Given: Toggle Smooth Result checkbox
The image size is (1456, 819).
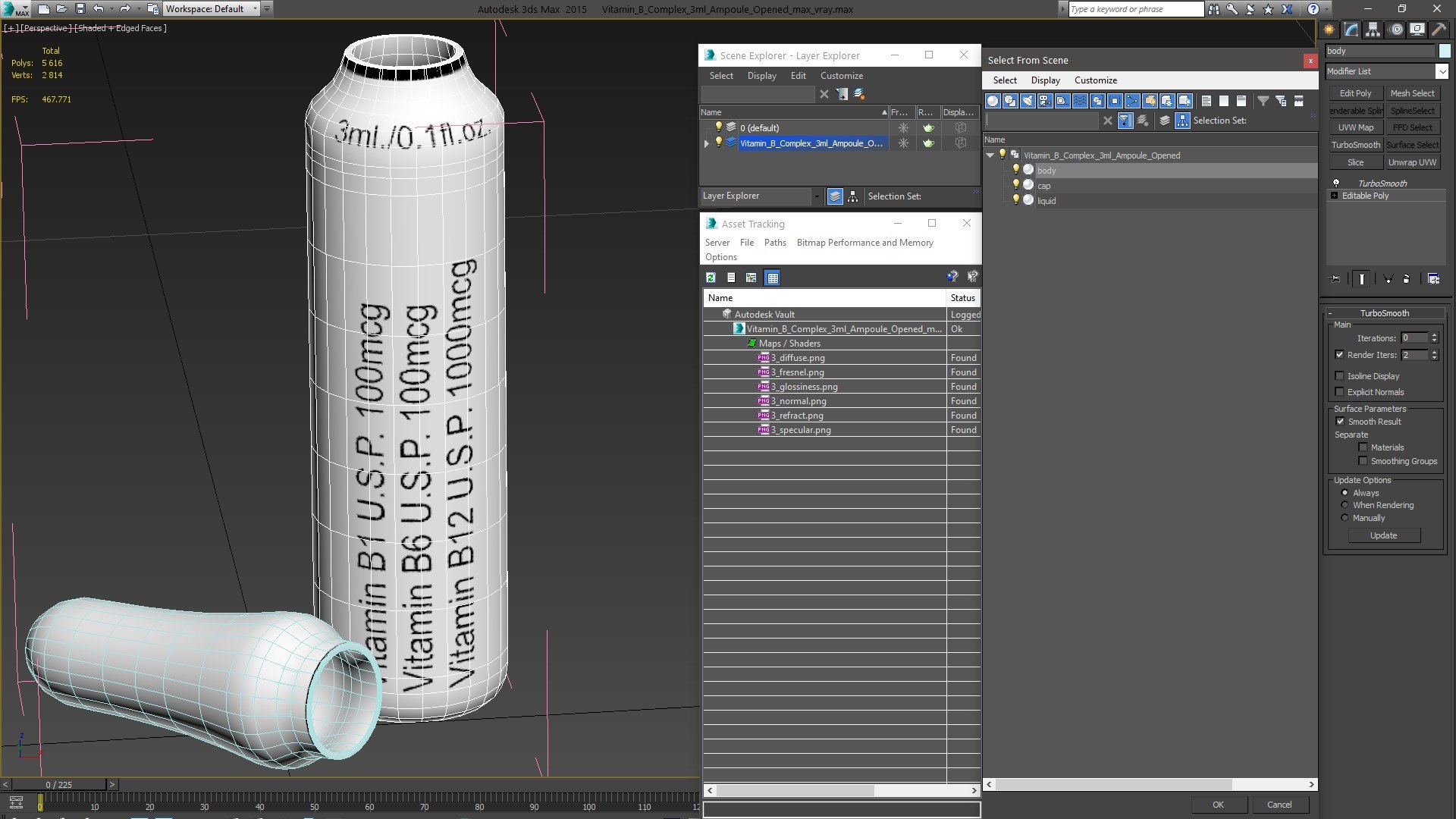Looking at the screenshot, I should [x=1340, y=422].
